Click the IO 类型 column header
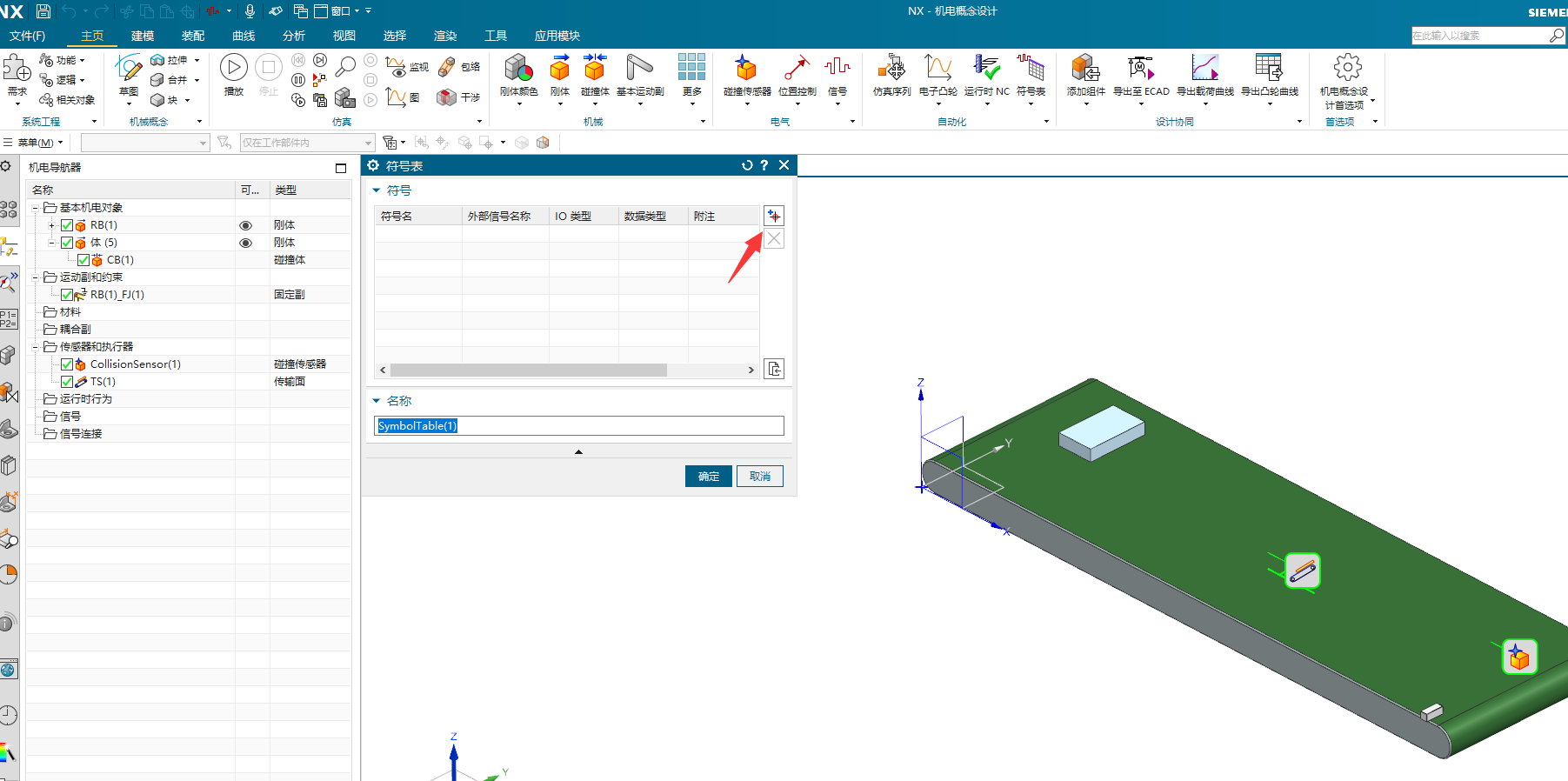Screen dimensions: 1568x781 pos(584,216)
